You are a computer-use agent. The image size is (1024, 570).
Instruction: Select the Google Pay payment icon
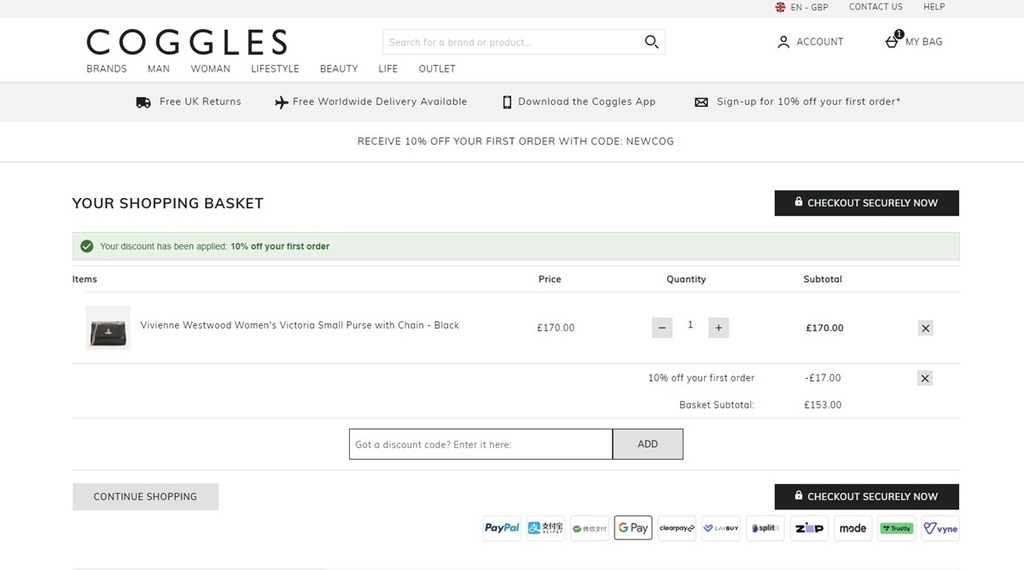pyautogui.click(x=633, y=528)
